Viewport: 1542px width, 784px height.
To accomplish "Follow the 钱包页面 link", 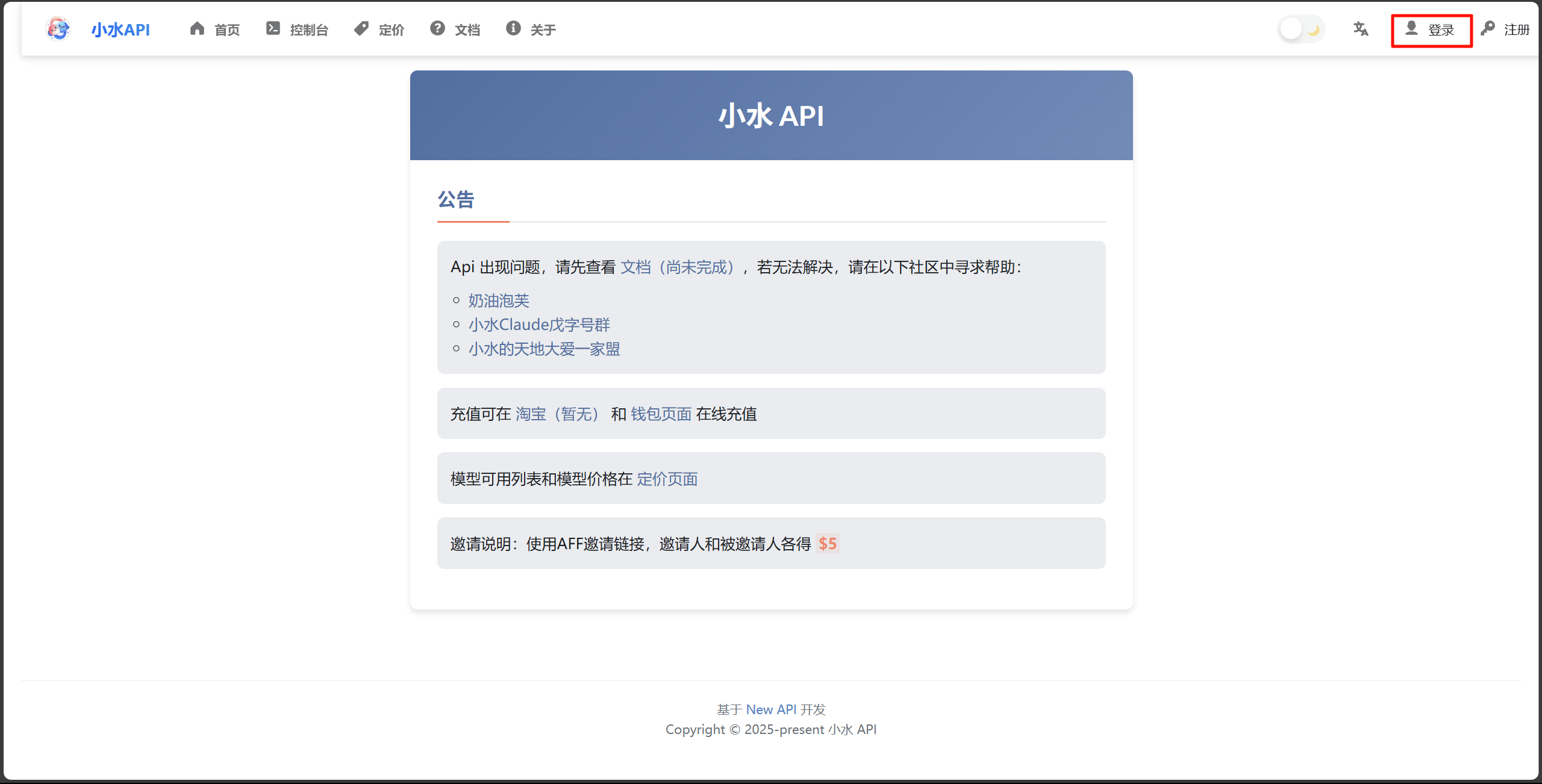I will pyautogui.click(x=661, y=414).
